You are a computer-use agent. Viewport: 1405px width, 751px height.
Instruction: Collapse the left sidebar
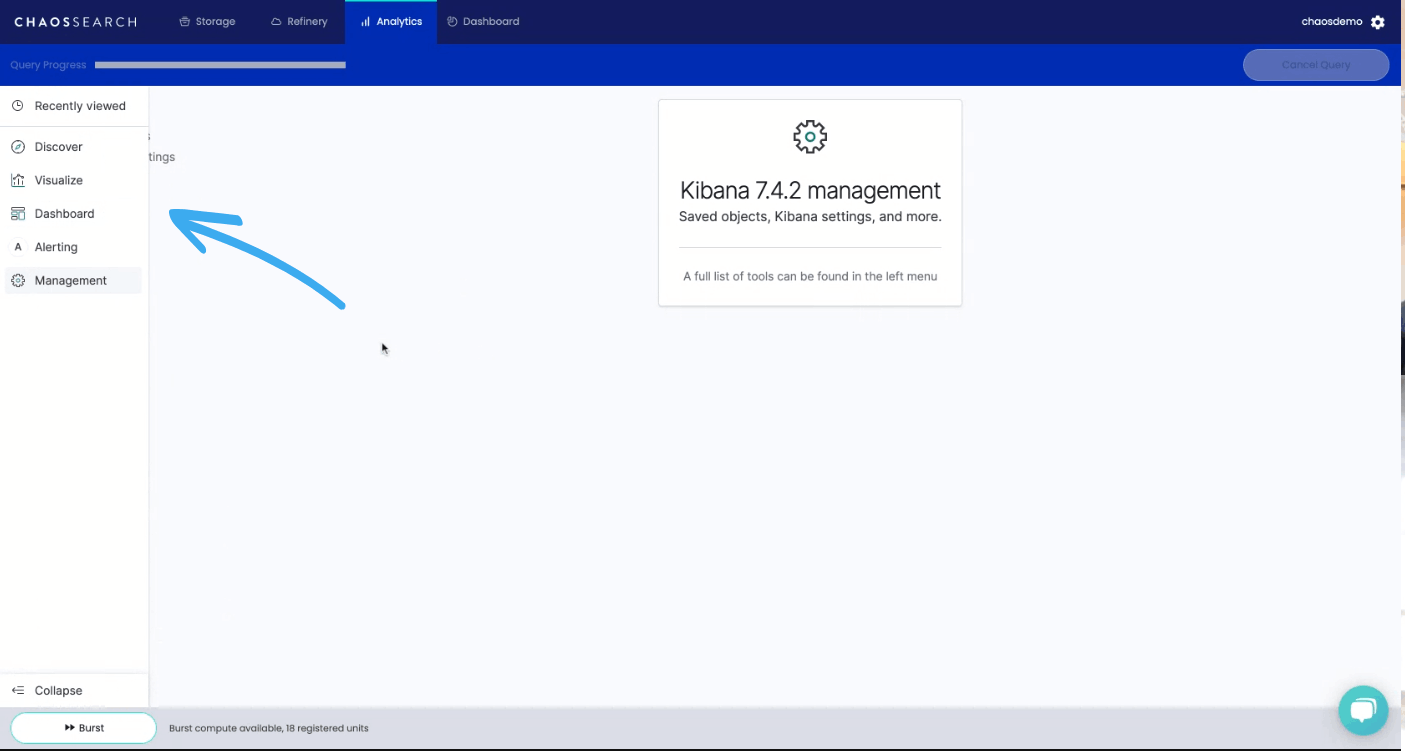click(18, 690)
